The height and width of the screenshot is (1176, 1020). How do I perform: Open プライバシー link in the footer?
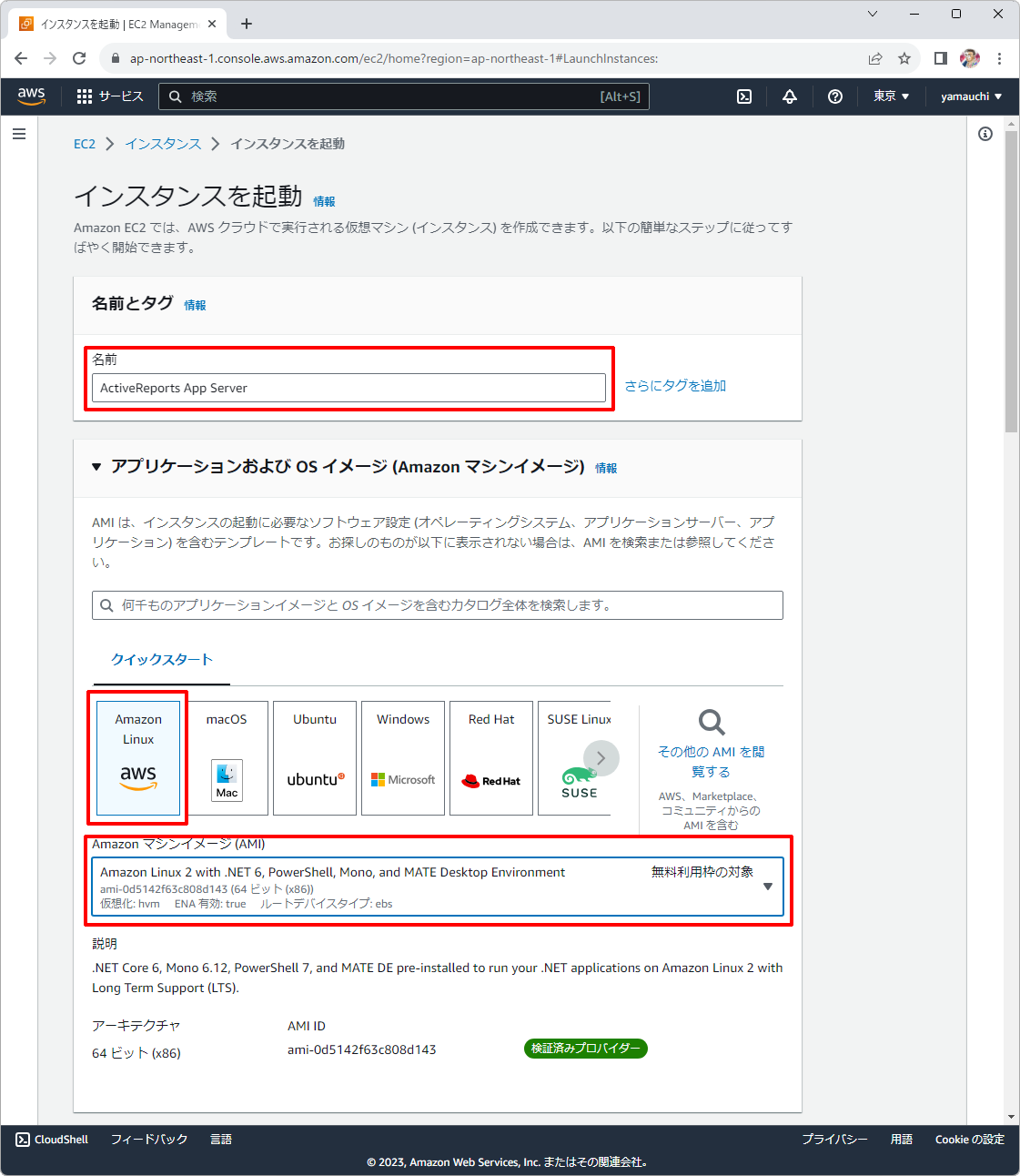pos(834,1140)
